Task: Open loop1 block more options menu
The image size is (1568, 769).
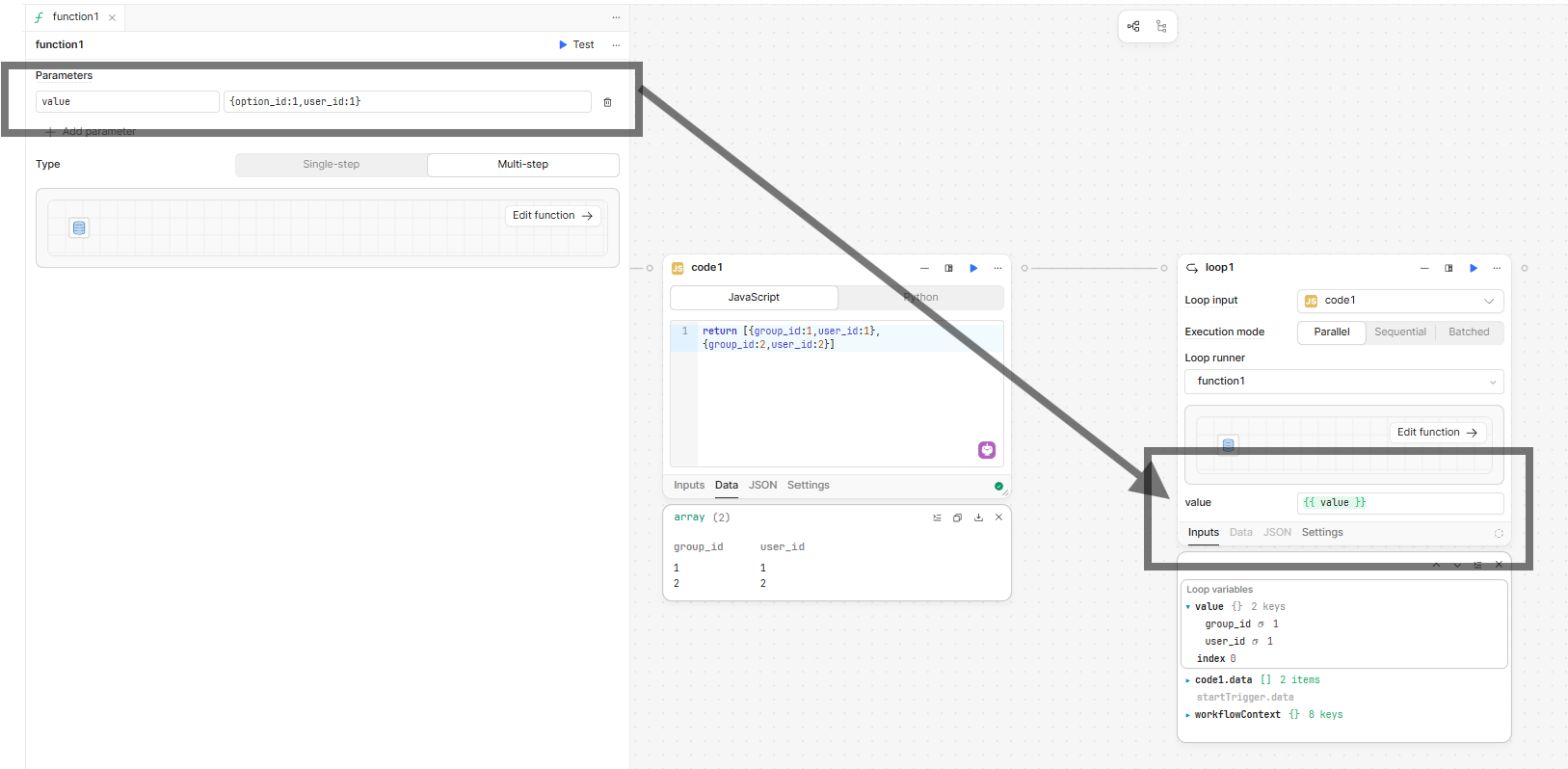Action: coord(1497,268)
